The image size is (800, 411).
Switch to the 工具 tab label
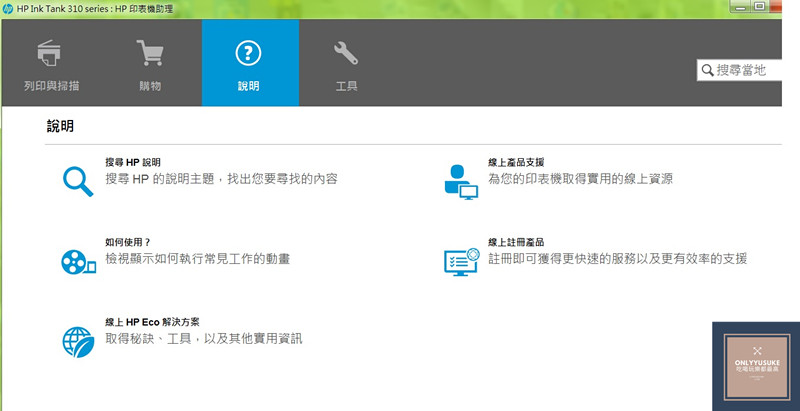coord(346,86)
